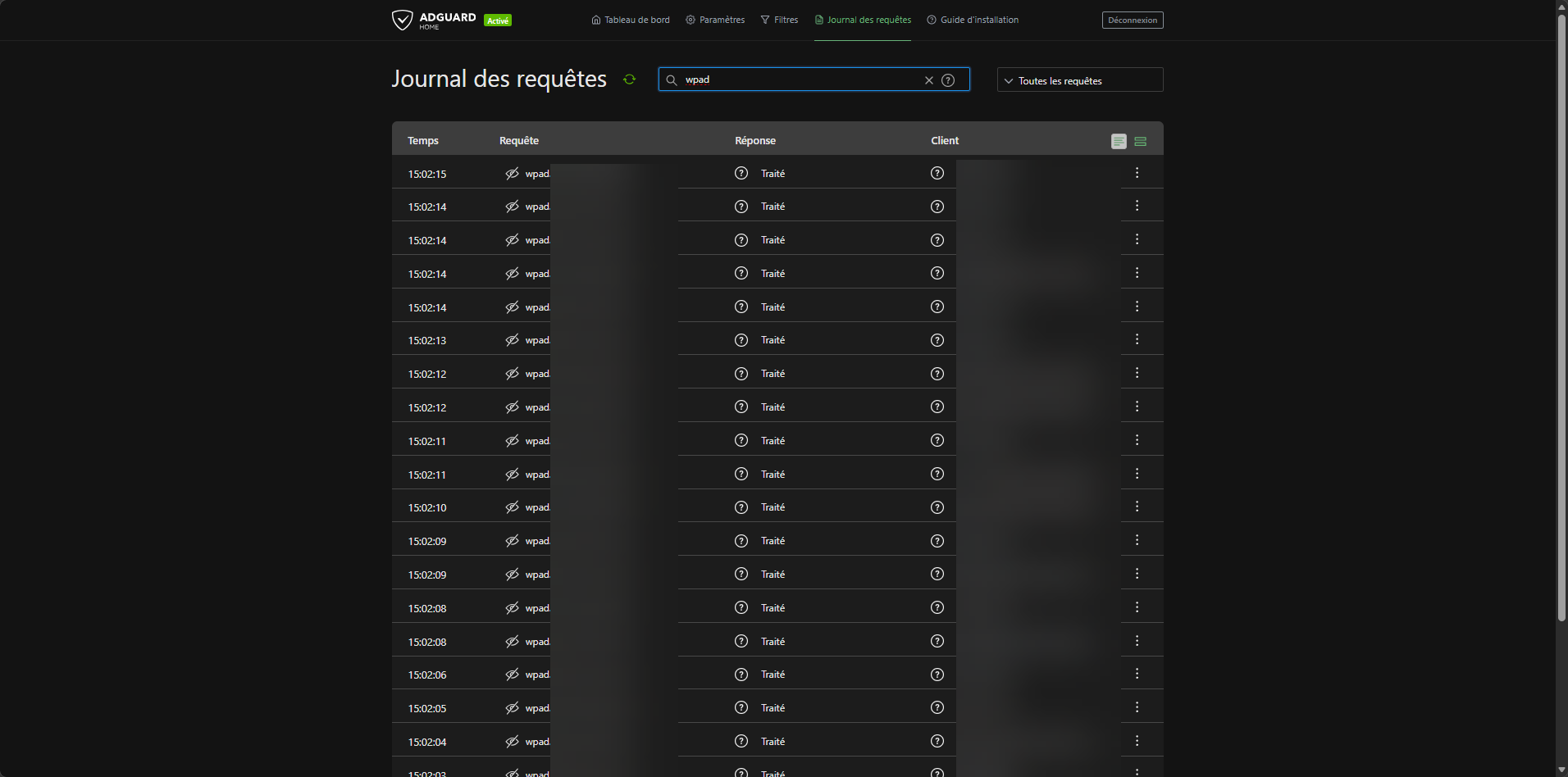Open the search help question mark icon
The width and height of the screenshot is (1568, 777).
point(948,80)
